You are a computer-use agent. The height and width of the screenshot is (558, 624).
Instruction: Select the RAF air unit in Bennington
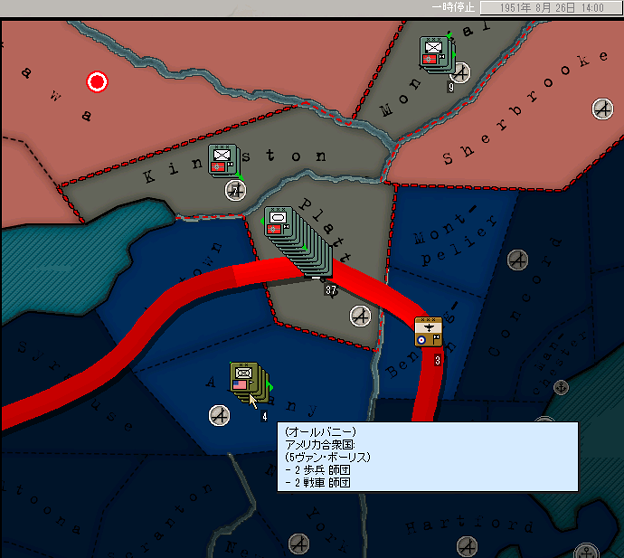click(x=428, y=332)
